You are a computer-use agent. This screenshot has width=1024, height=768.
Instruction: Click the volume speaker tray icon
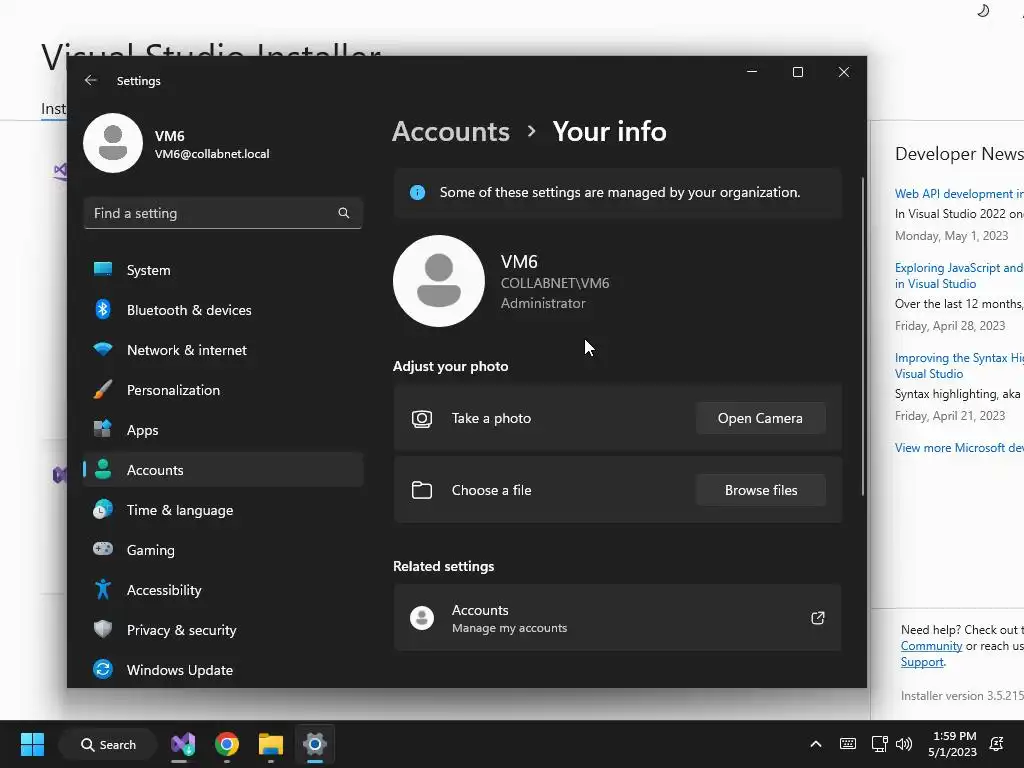click(904, 744)
